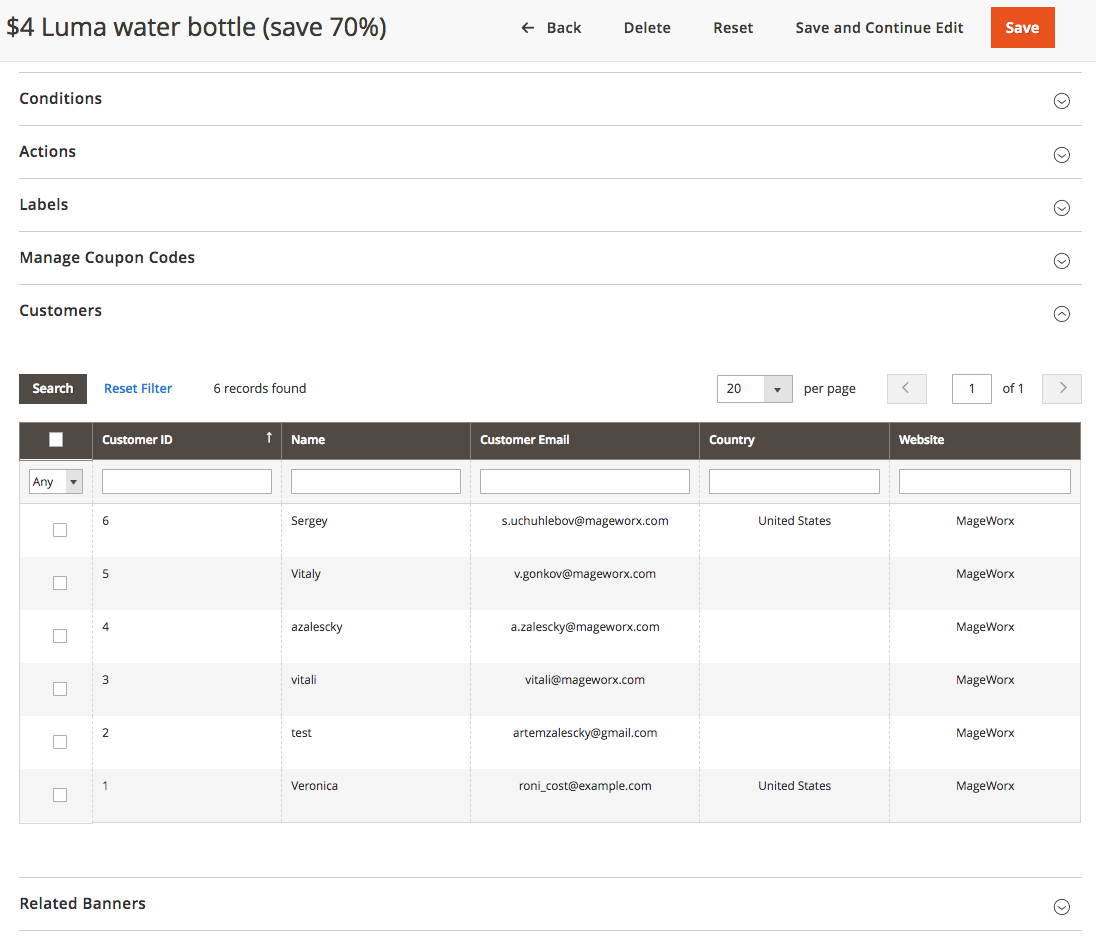Check the box for customer Sergey
The width and height of the screenshot is (1096, 942).
click(60, 530)
